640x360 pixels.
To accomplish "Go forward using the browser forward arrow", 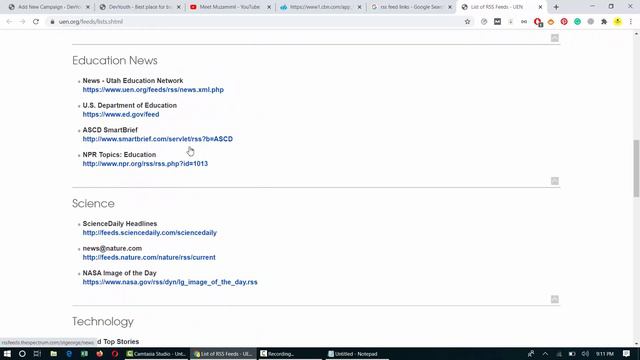I will (x=22, y=22).
